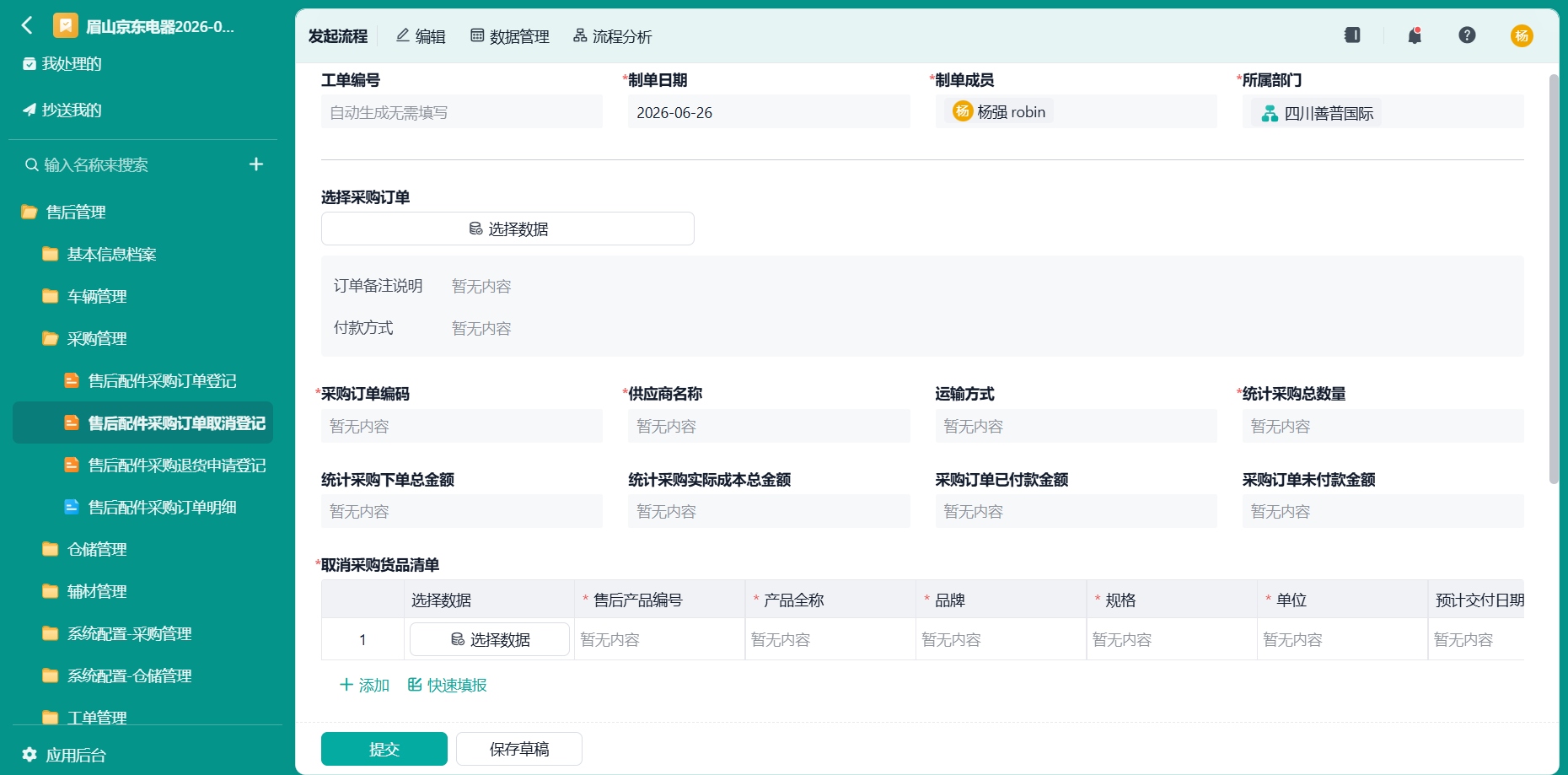Click the 快速填报 link
This screenshot has width=1568, height=775.
[x=448, y=685]
